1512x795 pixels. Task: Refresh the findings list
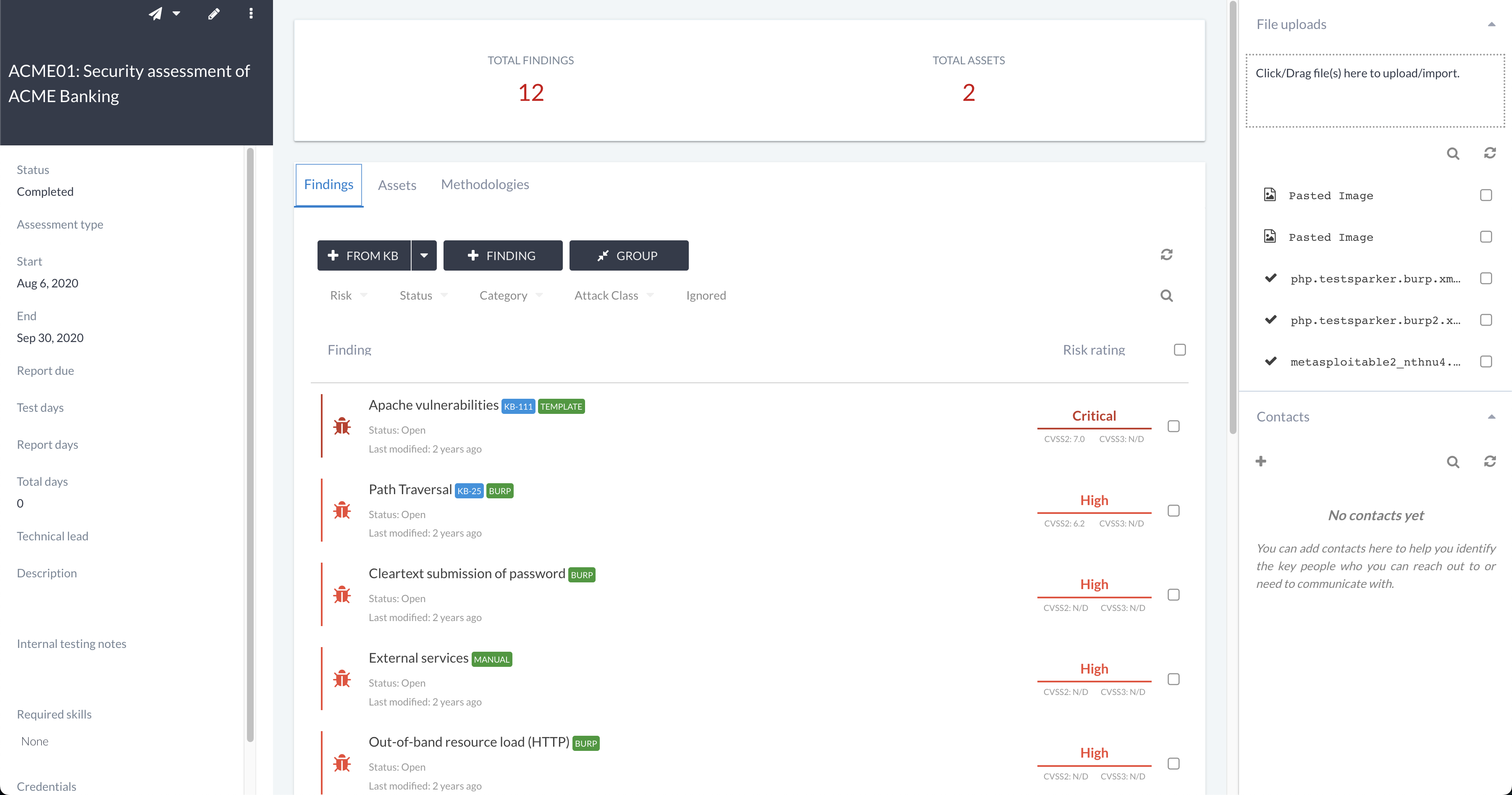[1166, 254]
